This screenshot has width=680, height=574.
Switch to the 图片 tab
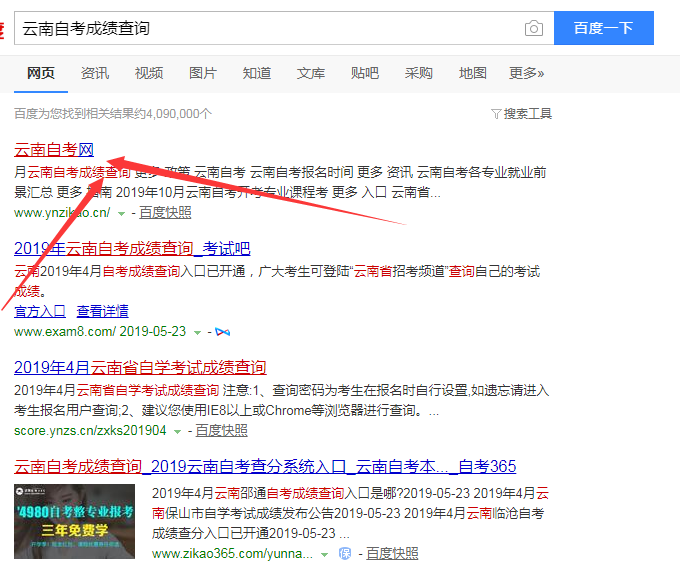(x=203, y=73)
